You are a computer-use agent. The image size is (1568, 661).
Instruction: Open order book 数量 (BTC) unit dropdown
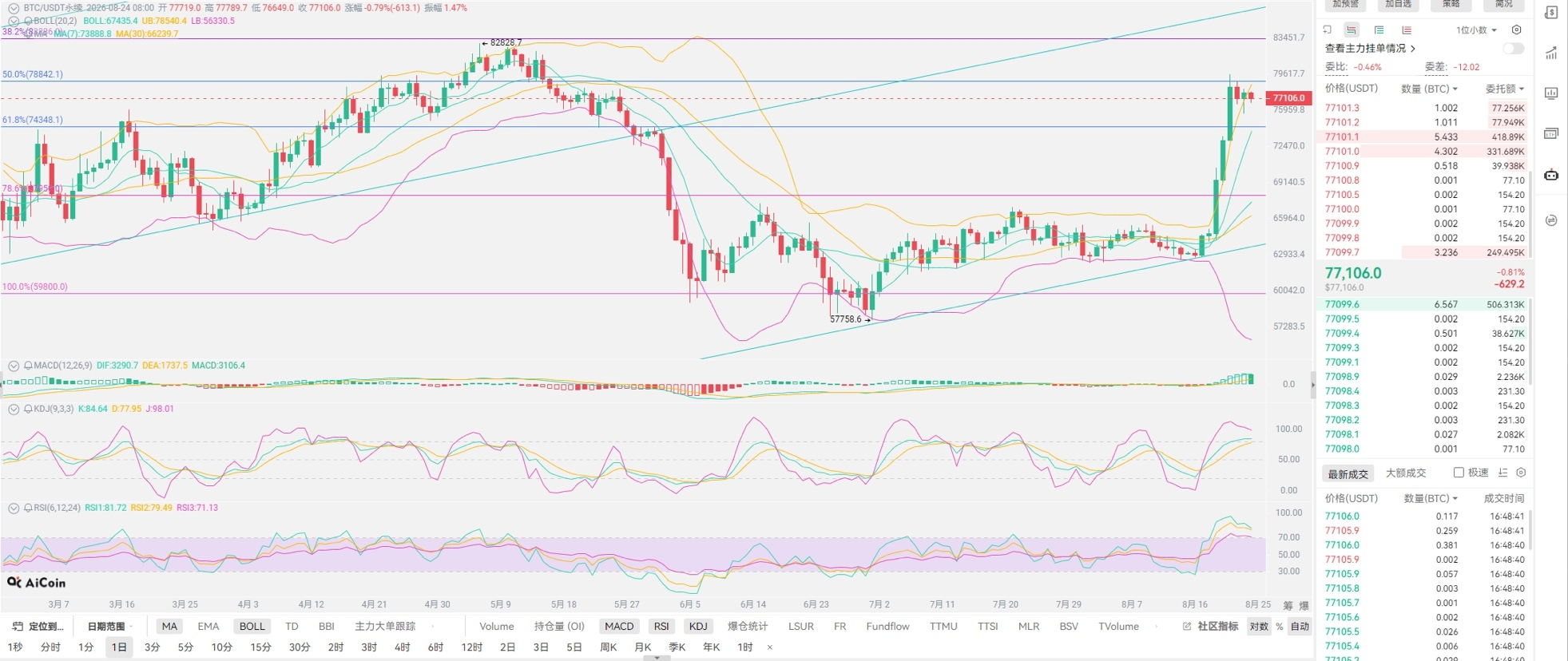(1429, 89)
